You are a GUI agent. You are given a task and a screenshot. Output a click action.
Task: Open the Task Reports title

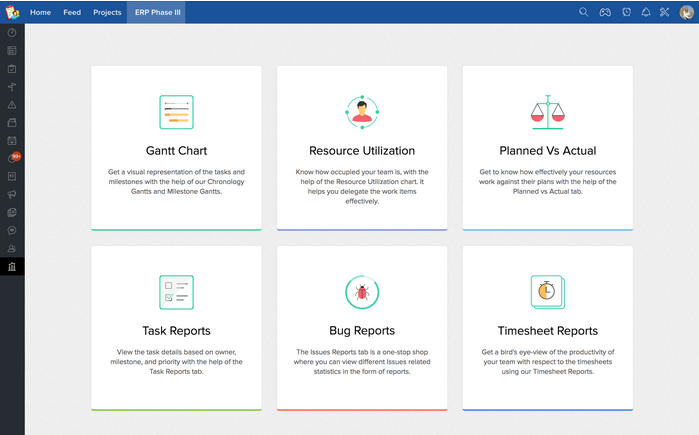click(177, 331)
